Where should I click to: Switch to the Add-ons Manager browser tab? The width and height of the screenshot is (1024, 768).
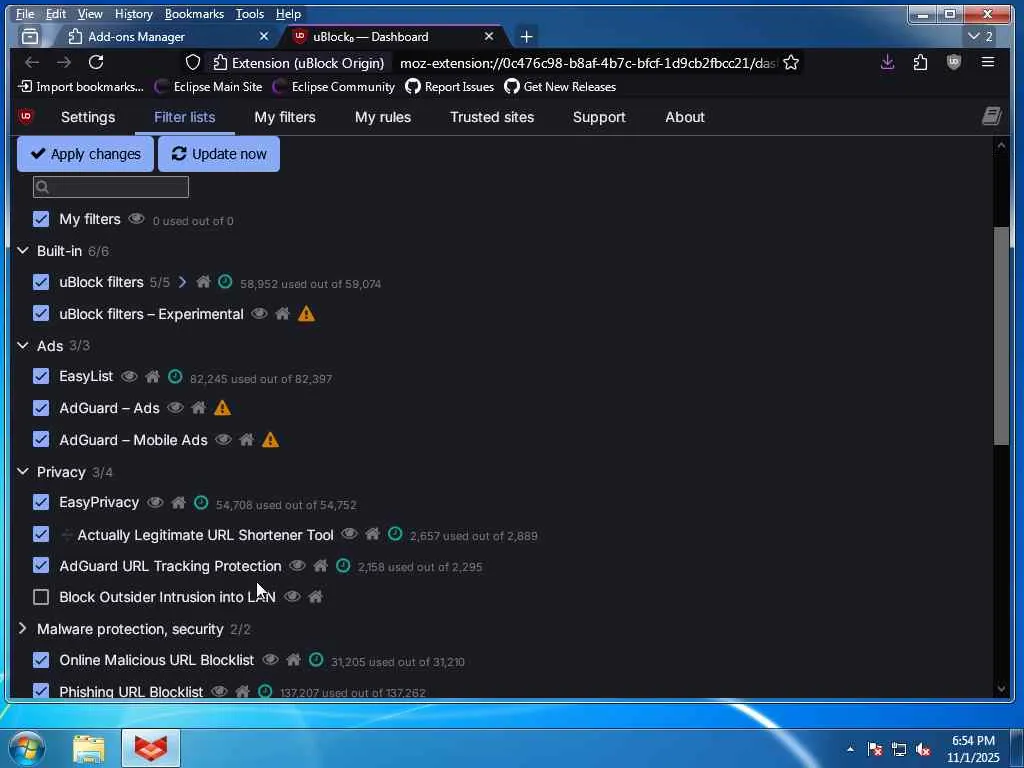pos(168,37)
